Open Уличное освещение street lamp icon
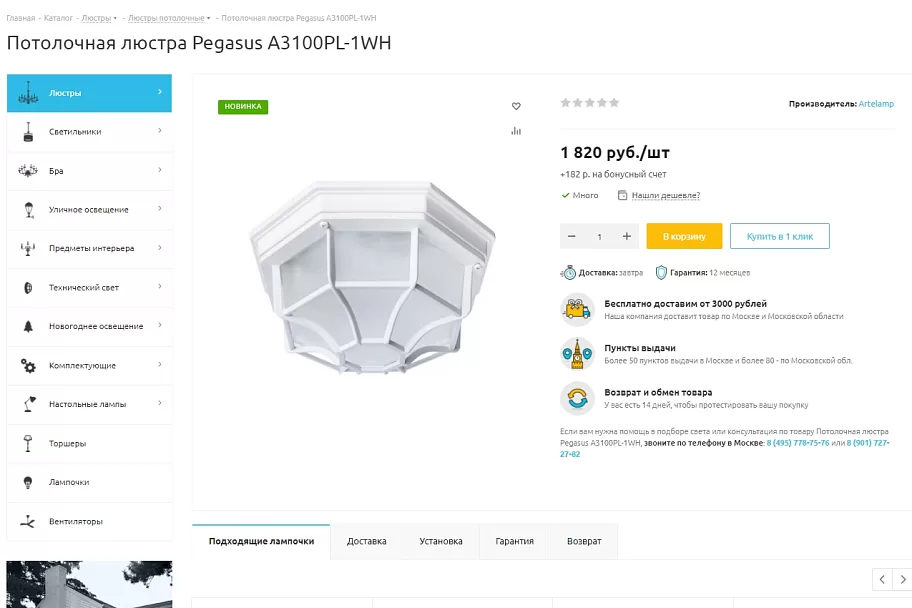912x608 pixels. coord(29,210)
